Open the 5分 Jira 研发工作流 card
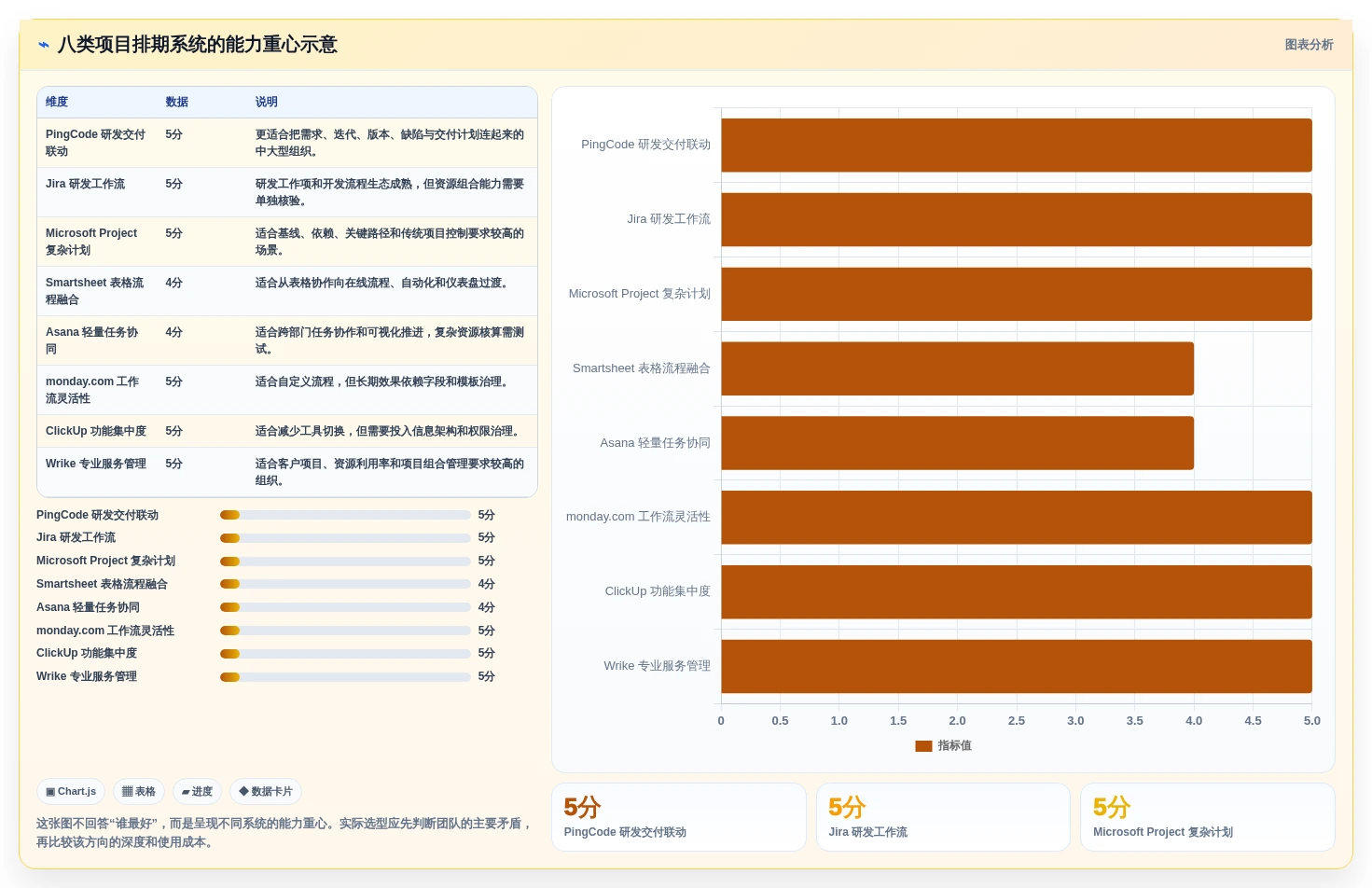1372x888 pixels. [x=943, y=817]
